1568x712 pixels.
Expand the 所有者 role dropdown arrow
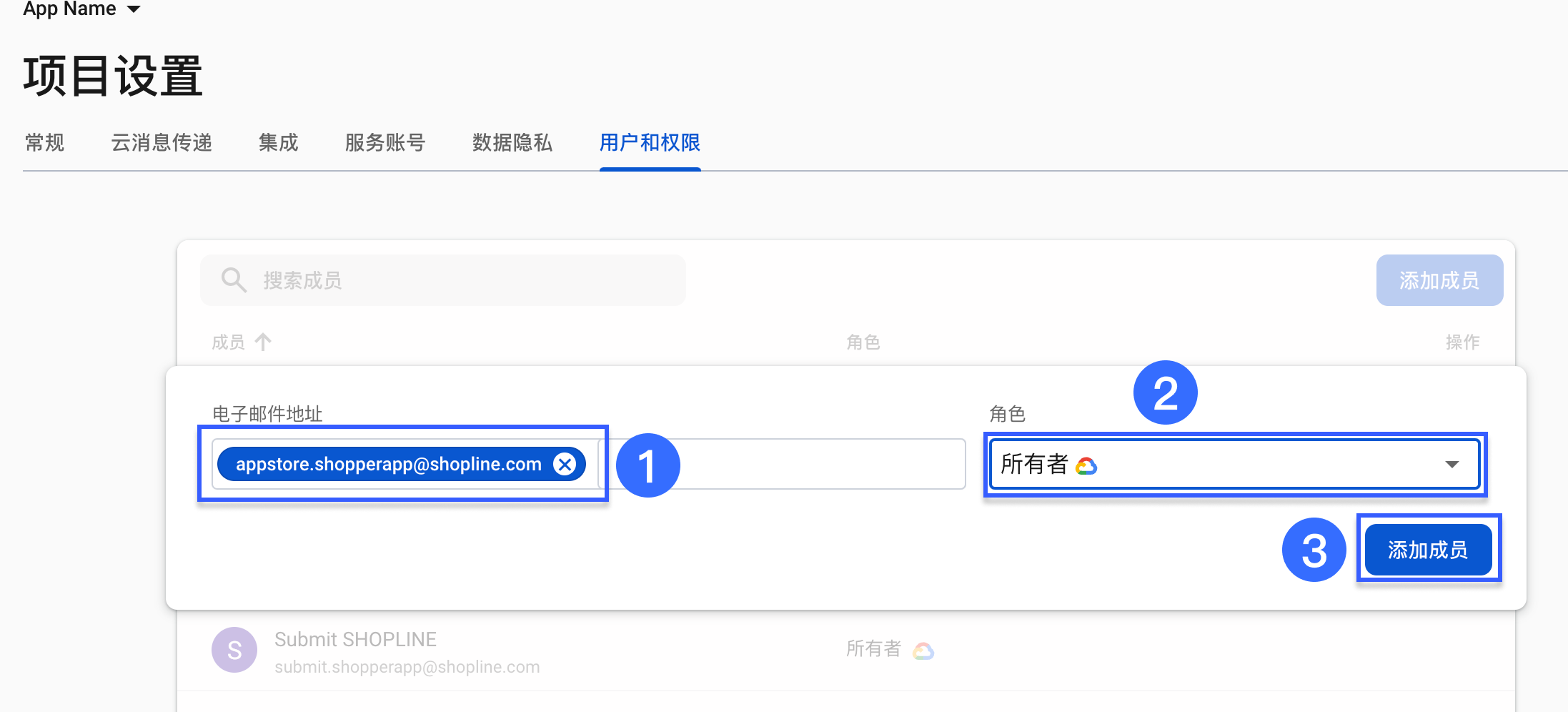[1452, 465]
